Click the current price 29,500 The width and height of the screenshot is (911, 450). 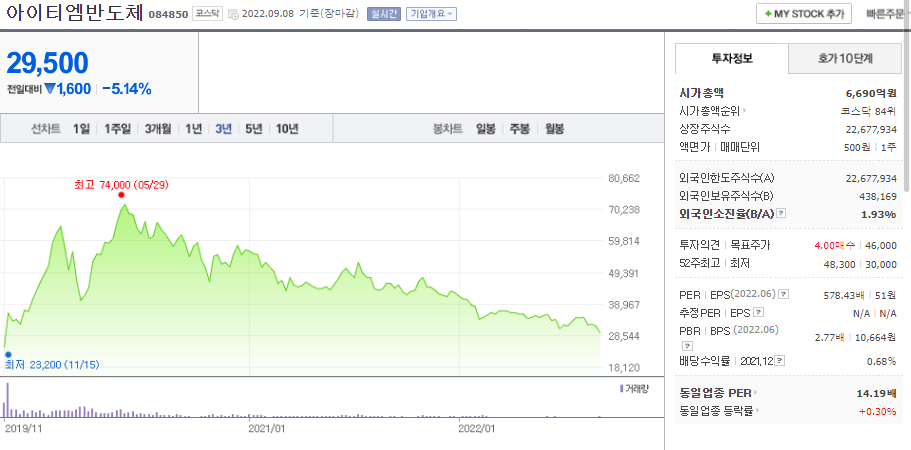(x=47, y=63)
